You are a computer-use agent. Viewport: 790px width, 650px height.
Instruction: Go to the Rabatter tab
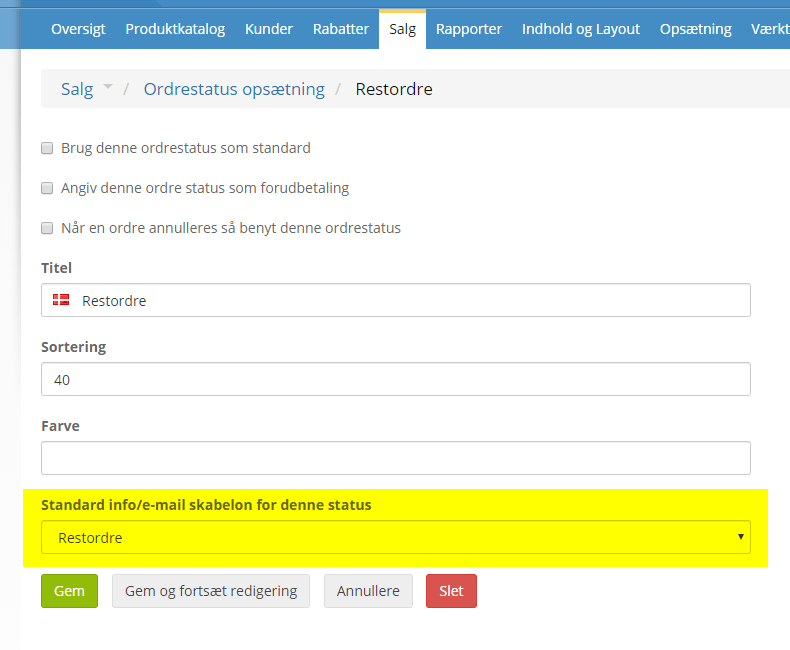point(341,29)
